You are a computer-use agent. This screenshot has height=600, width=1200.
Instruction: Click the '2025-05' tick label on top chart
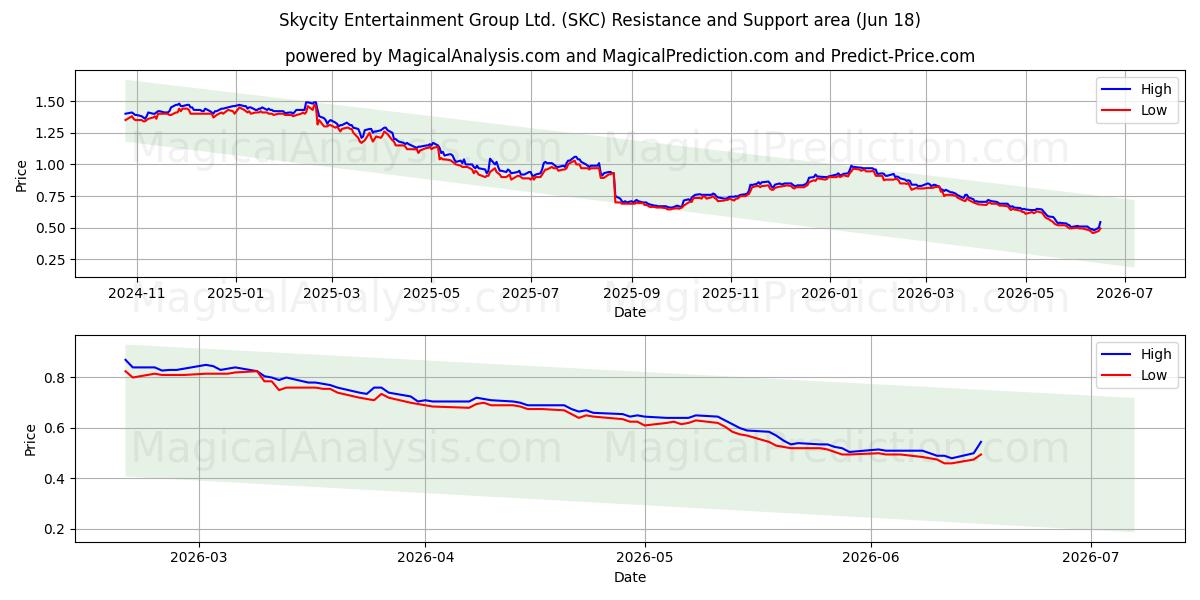pos(432,293)
